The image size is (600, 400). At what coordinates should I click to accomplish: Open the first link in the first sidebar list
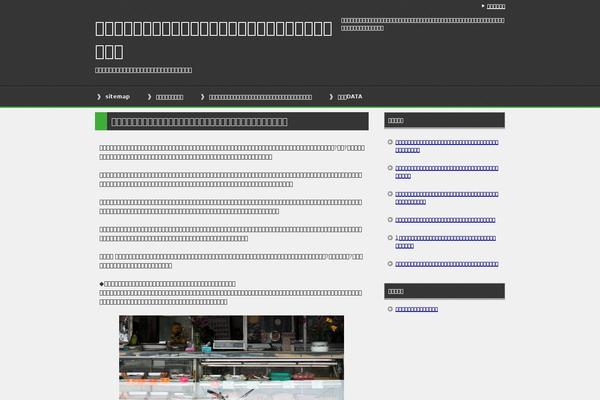click(447, 146)
